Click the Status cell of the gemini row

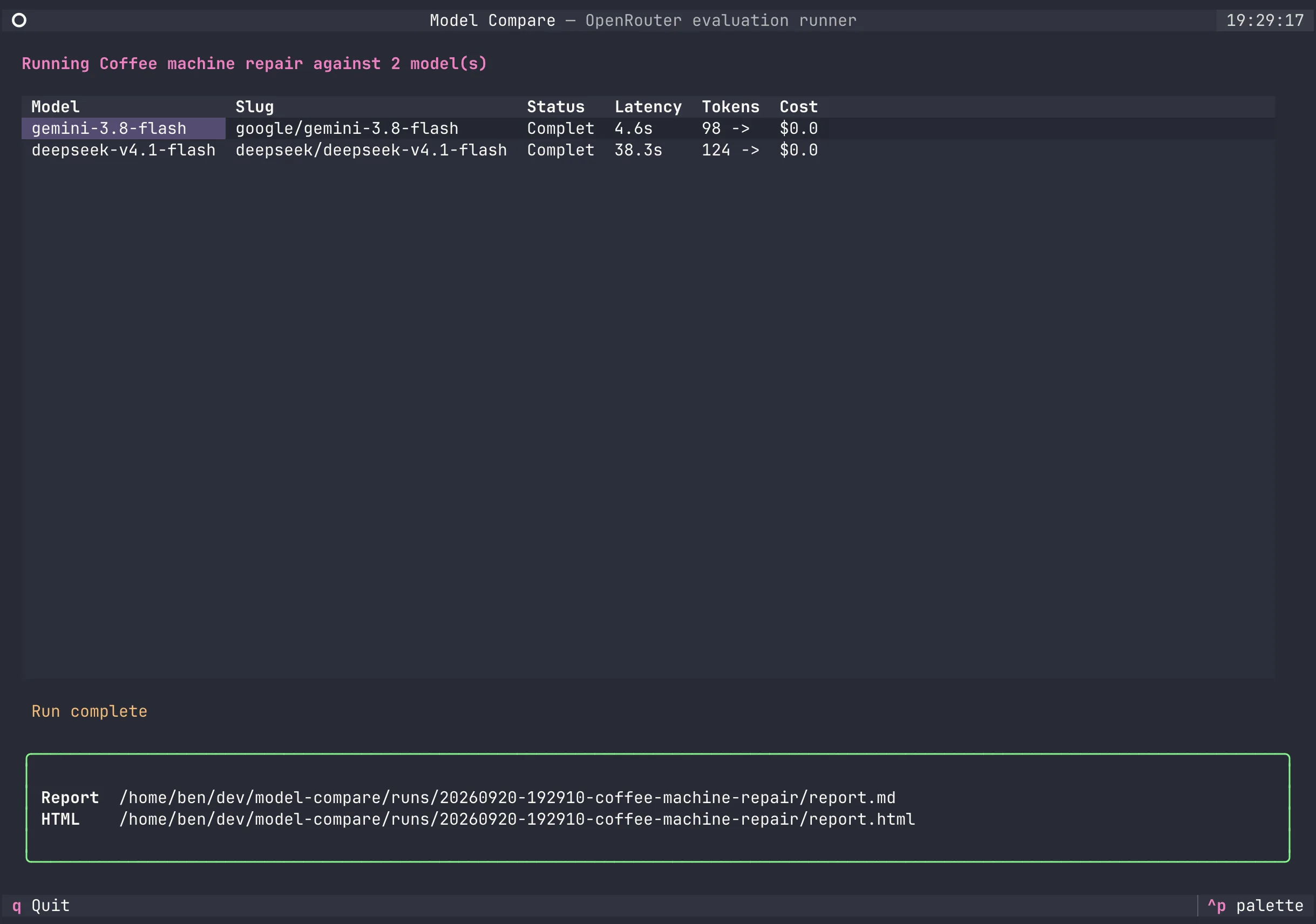click(x=561, y=128)
